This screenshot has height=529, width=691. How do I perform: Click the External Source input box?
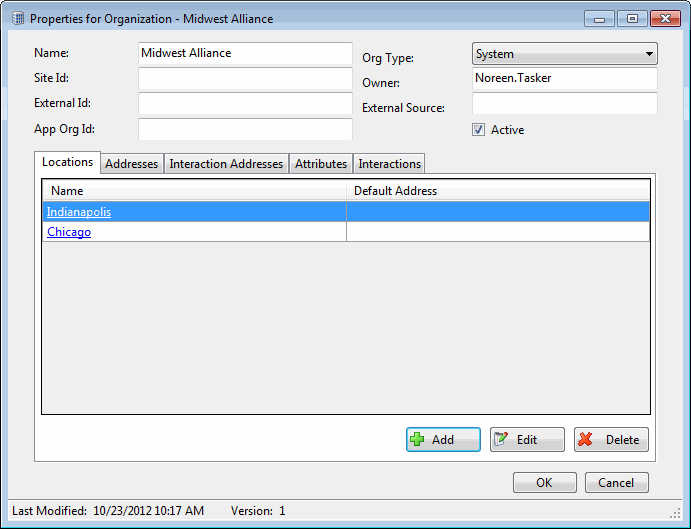(x=564, y=104)
